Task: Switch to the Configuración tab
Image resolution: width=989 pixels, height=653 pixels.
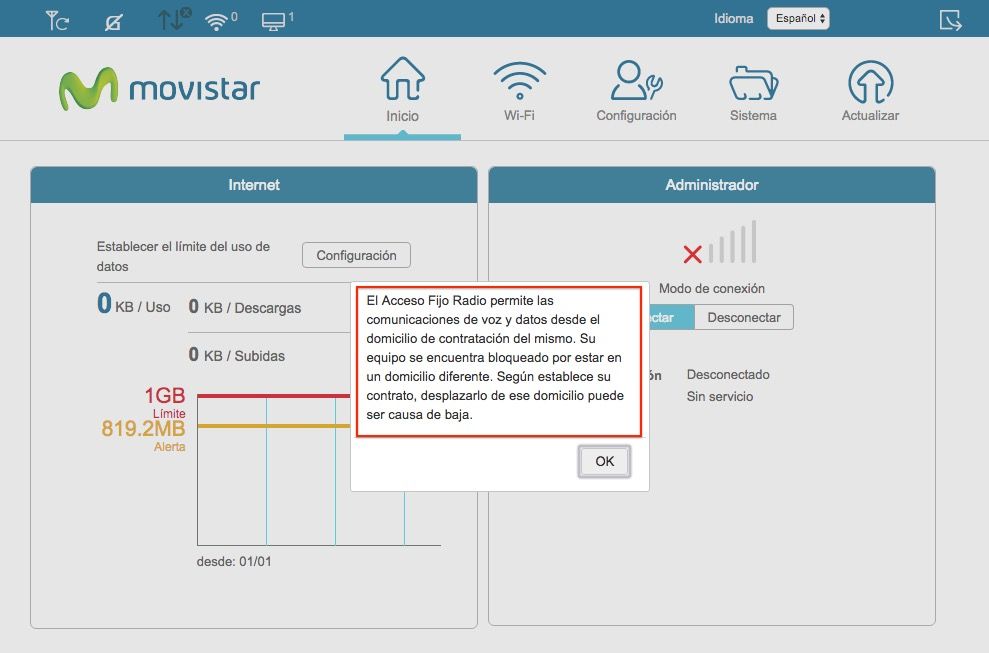Action: point(636,92)
